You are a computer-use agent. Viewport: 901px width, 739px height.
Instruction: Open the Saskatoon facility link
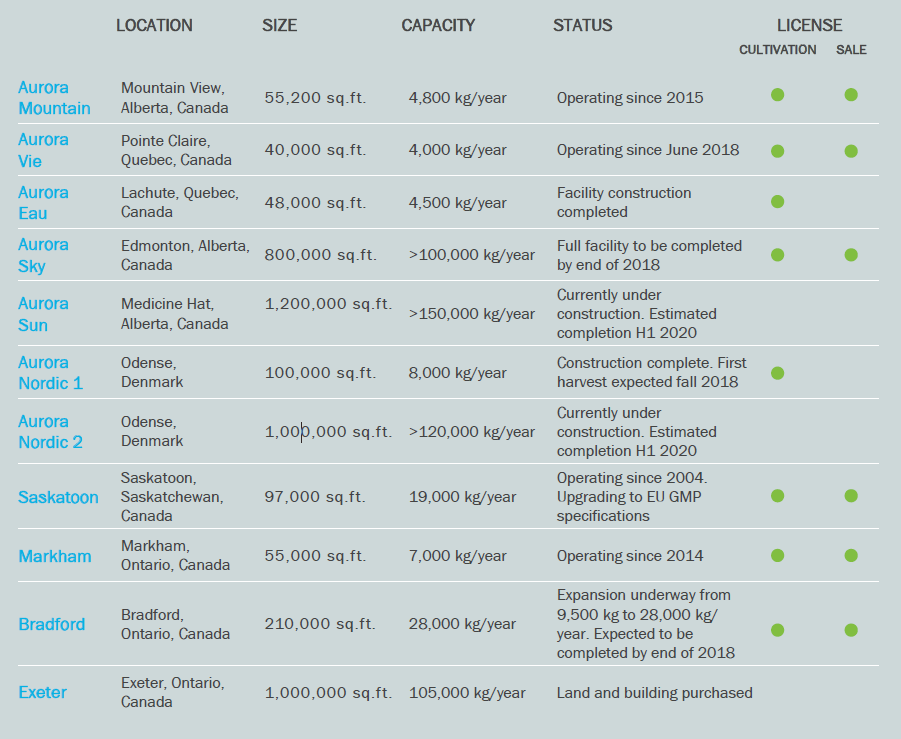coord(58,497)
